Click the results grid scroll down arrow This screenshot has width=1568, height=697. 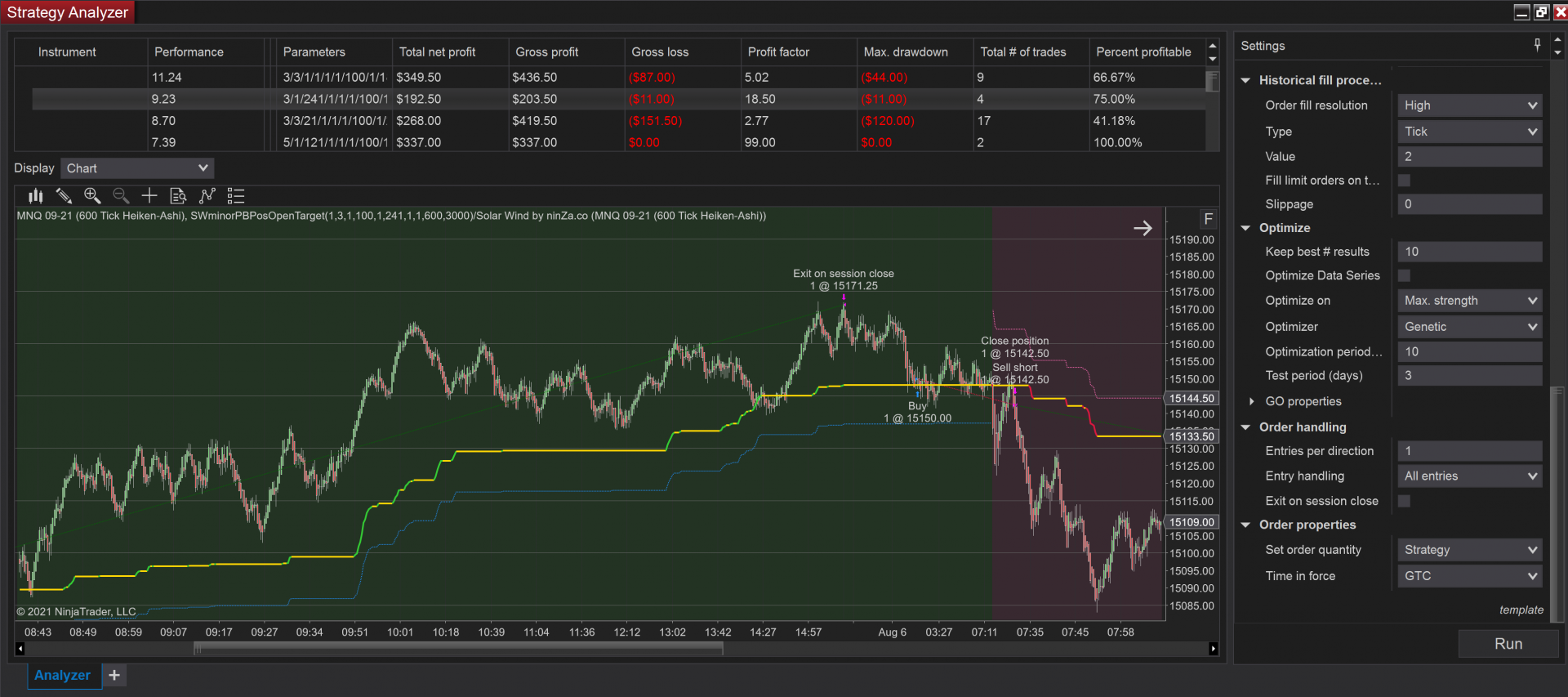(x=1213, y=59)
